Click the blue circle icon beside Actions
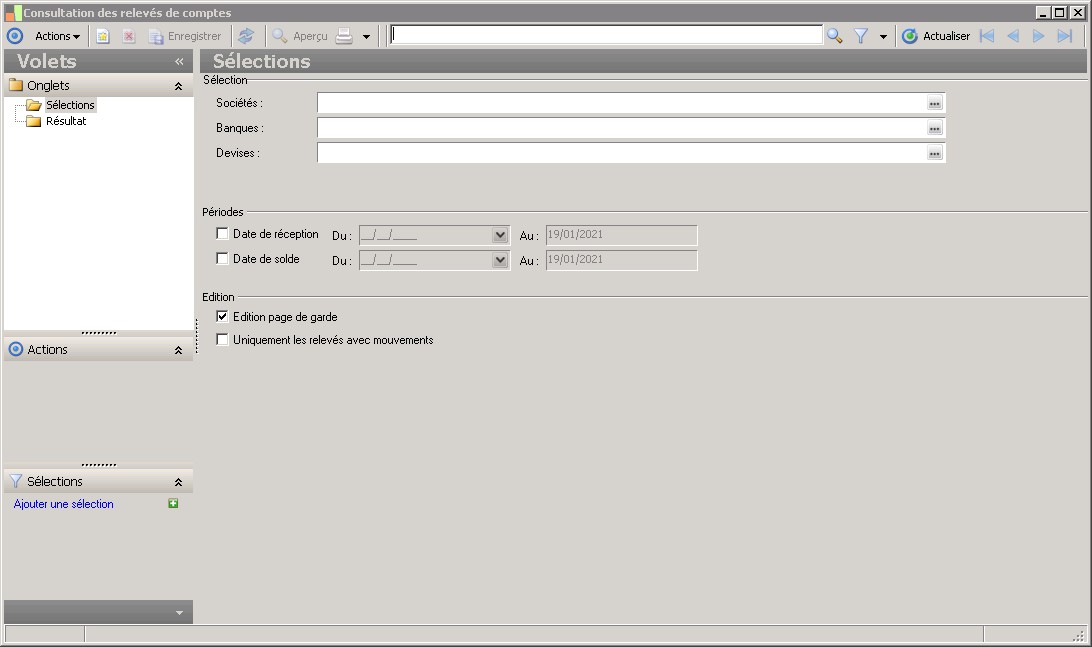The height and width of the screenshot is (647, 1092). (15, 36)
